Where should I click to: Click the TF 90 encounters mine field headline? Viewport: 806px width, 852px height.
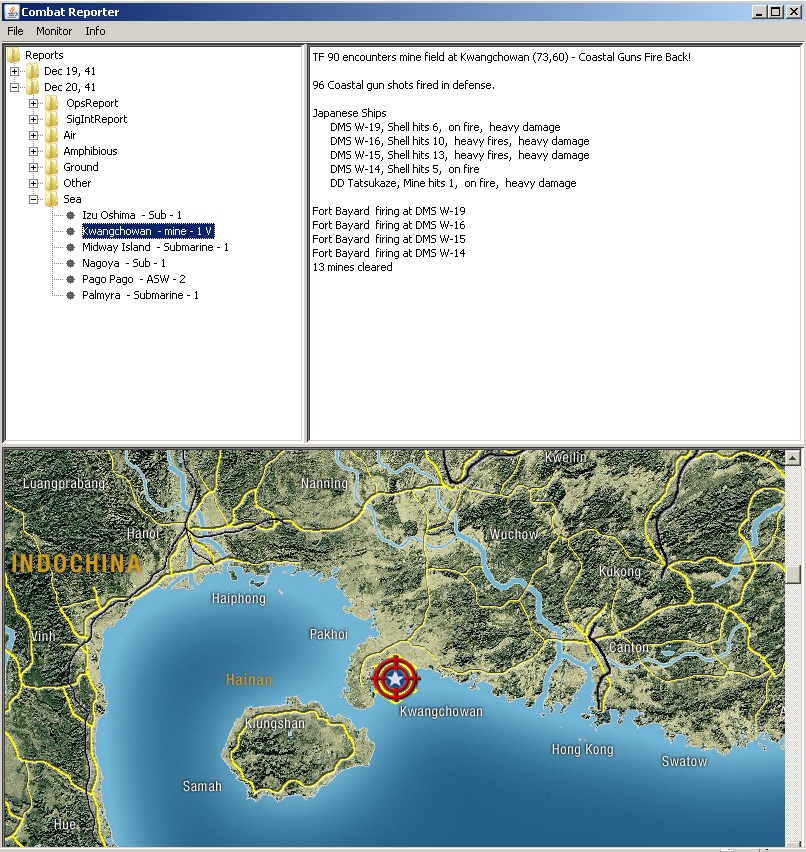click(x=501, y=57)
